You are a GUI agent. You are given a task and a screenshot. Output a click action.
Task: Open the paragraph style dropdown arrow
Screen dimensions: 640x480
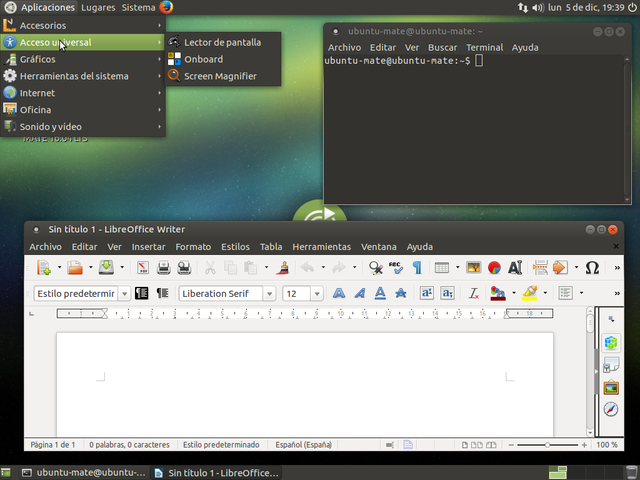pos(124,293)
